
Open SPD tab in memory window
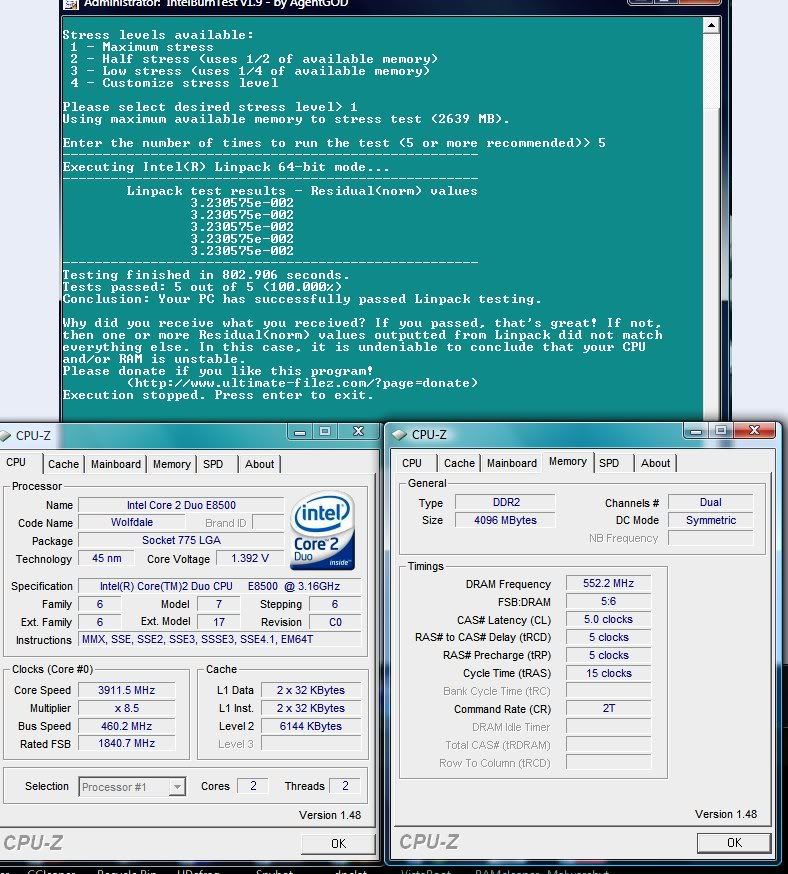(x=609, y=463)
